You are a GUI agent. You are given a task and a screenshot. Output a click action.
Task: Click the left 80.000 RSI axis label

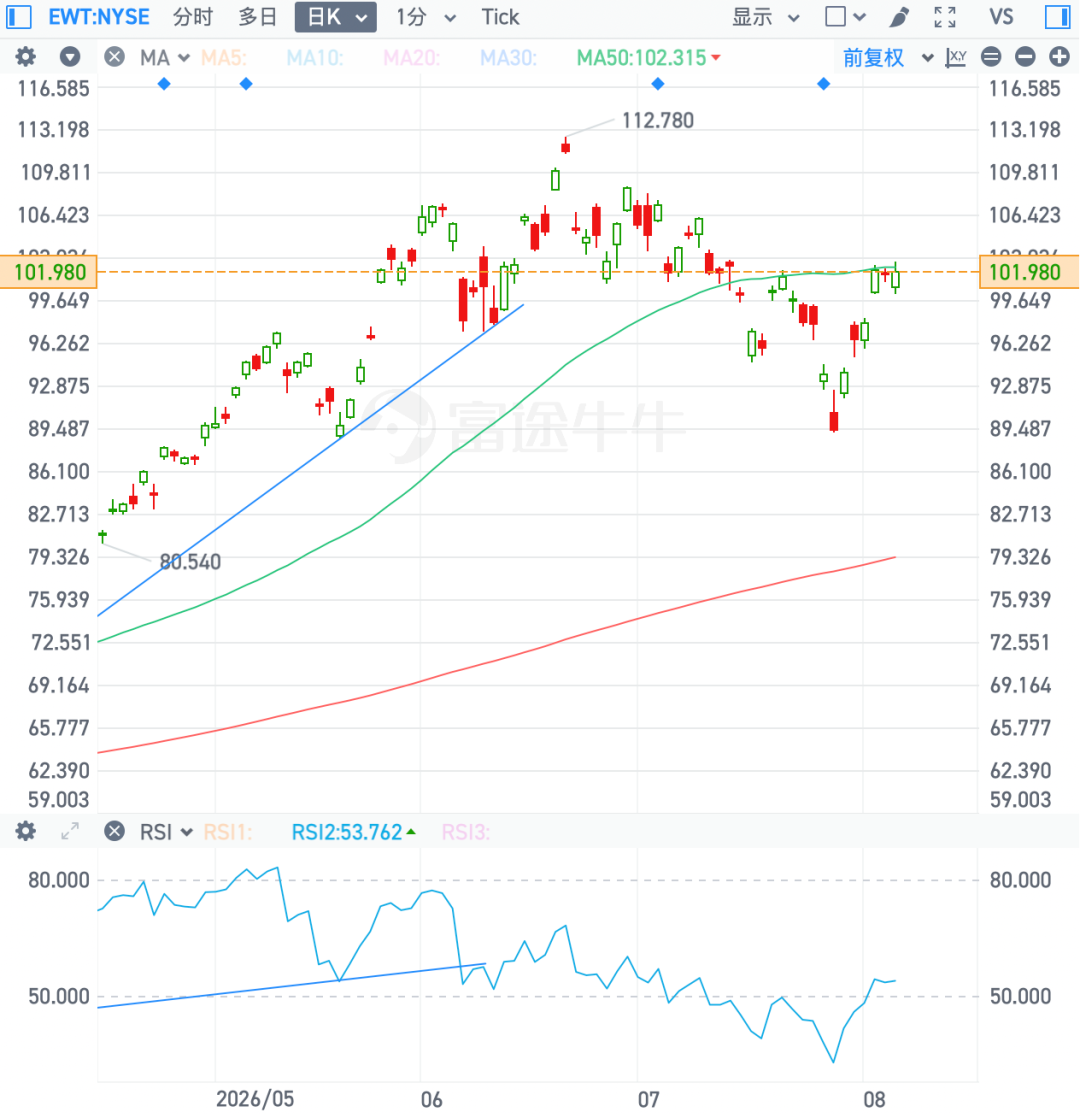click(58, 879)
